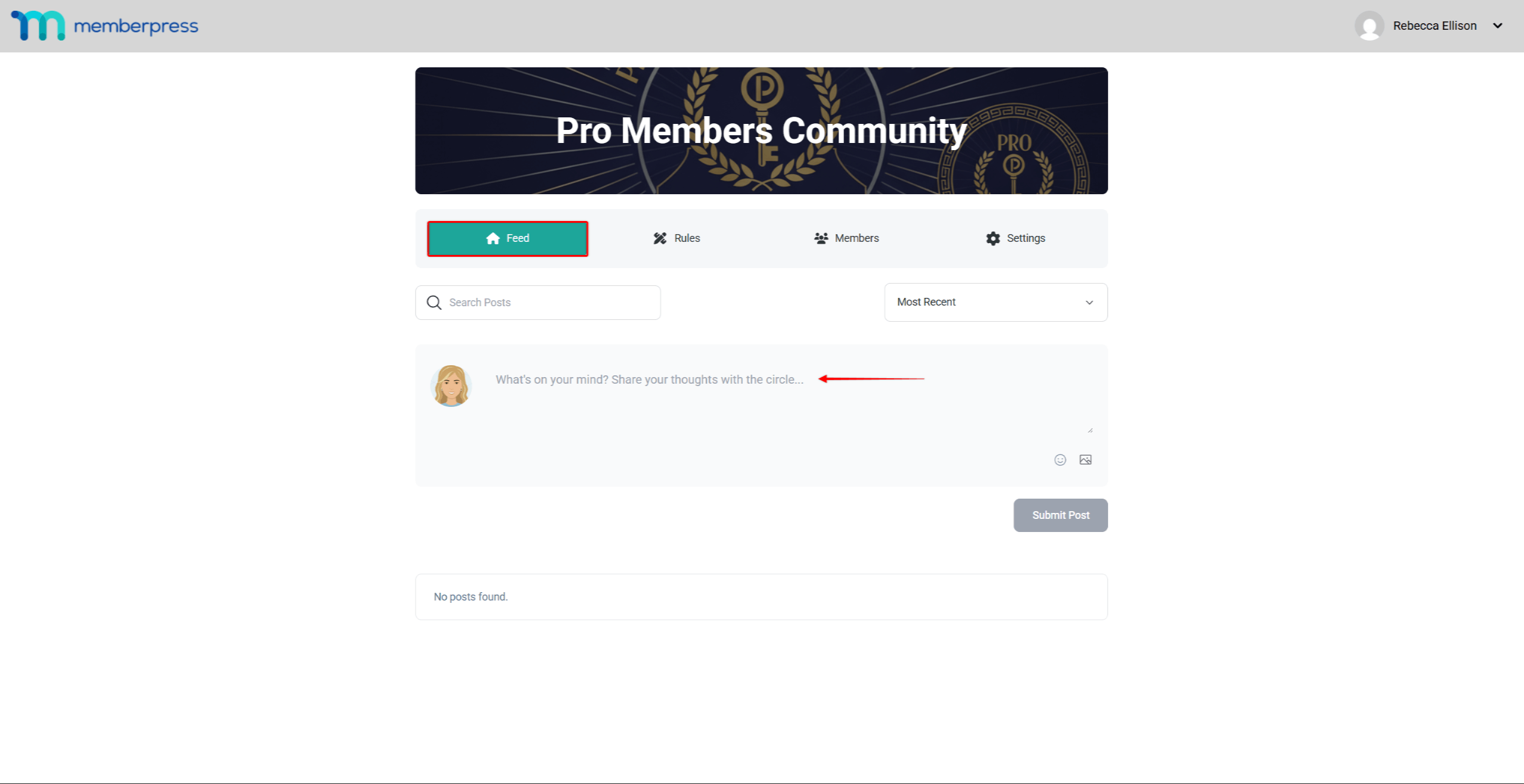Click Rebecca Ellison's profile avatar in header
Screen dimensions: 1524x784
coord(1369,26)
